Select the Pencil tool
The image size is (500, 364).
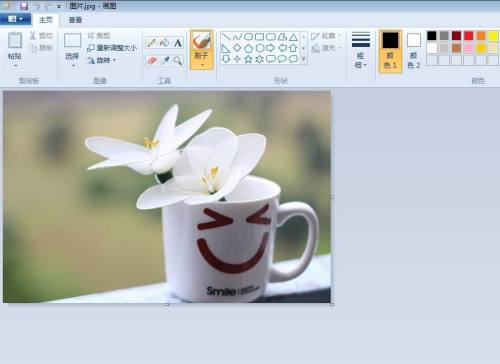[x=151, y=43]
